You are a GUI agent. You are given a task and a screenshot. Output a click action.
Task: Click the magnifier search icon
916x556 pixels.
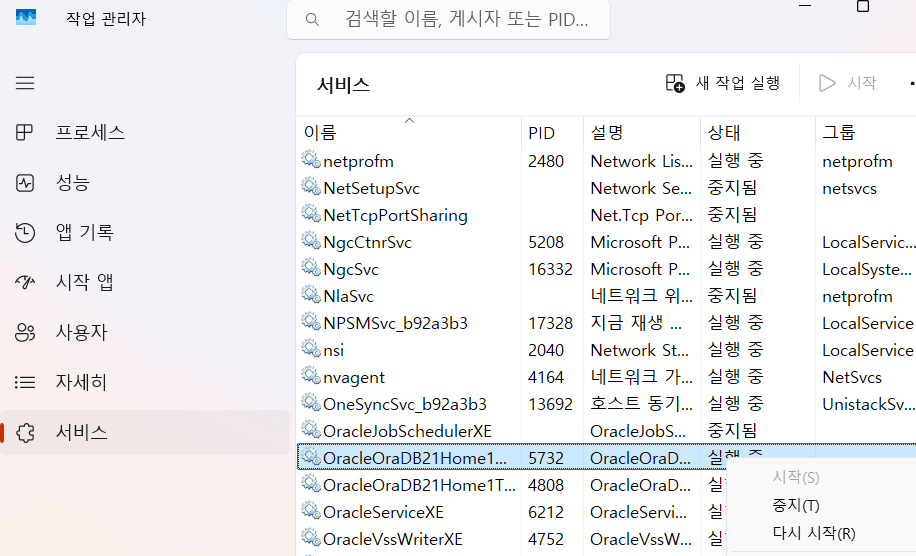point(312,20)
